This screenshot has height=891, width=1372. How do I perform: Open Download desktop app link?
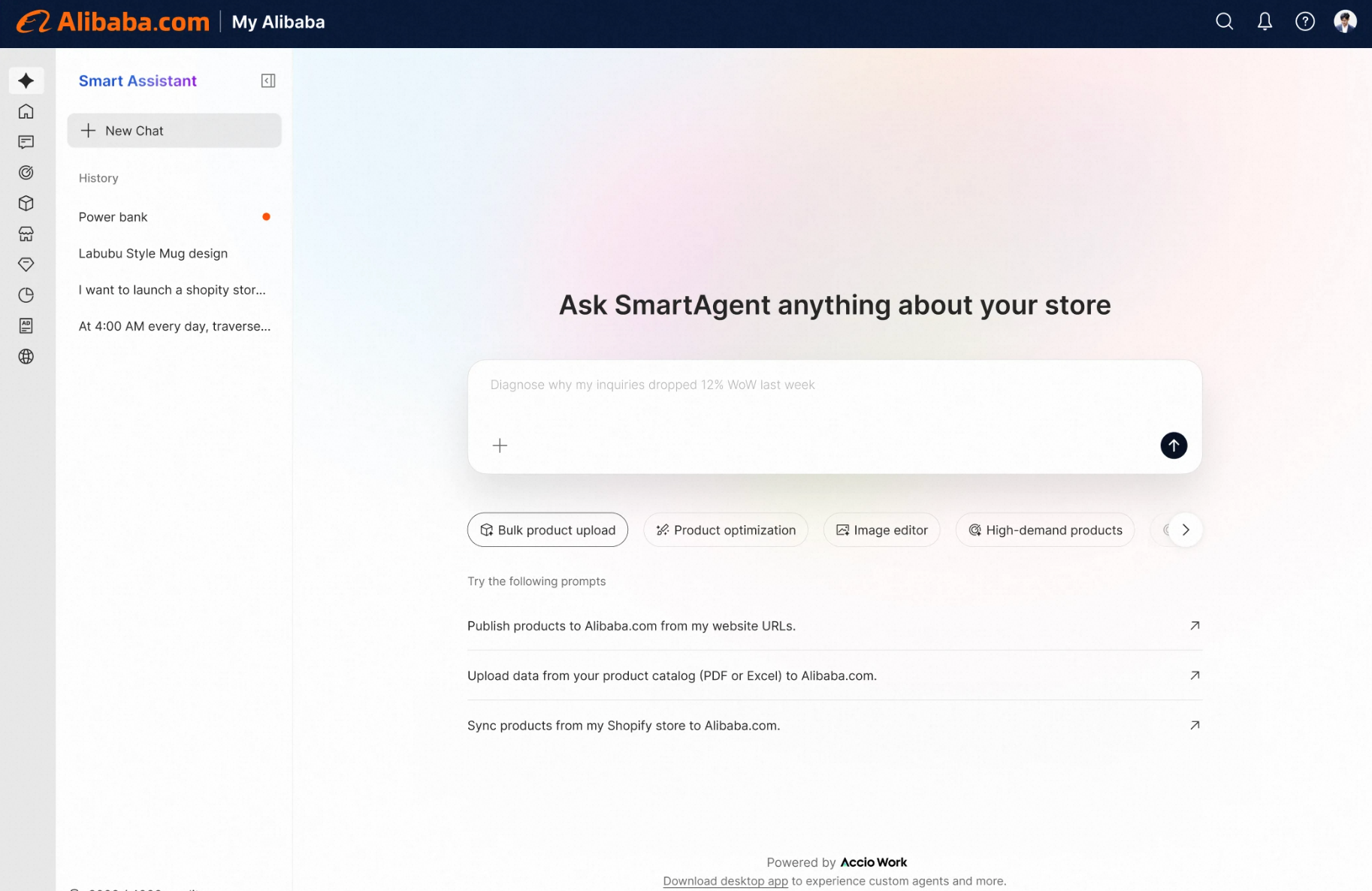(x=726, y=881)
